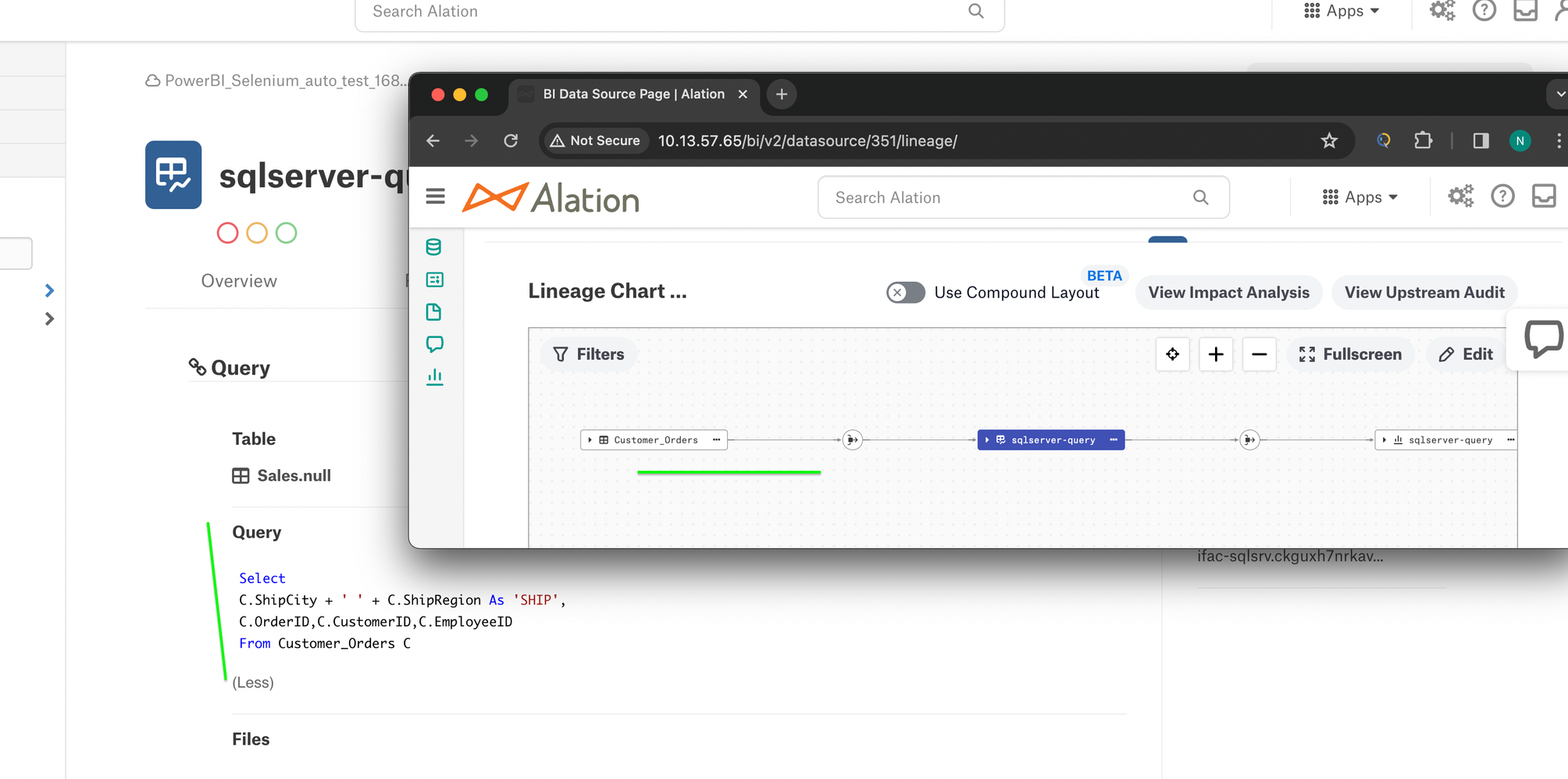This screenshot has width=1568, height=779.
Task: Open the Sales.null table link
Action: point(294,475)
